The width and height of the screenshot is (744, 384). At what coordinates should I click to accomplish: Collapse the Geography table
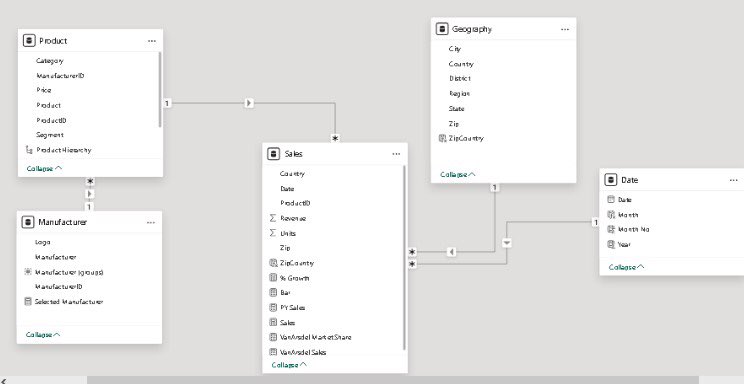click(458, 175)
